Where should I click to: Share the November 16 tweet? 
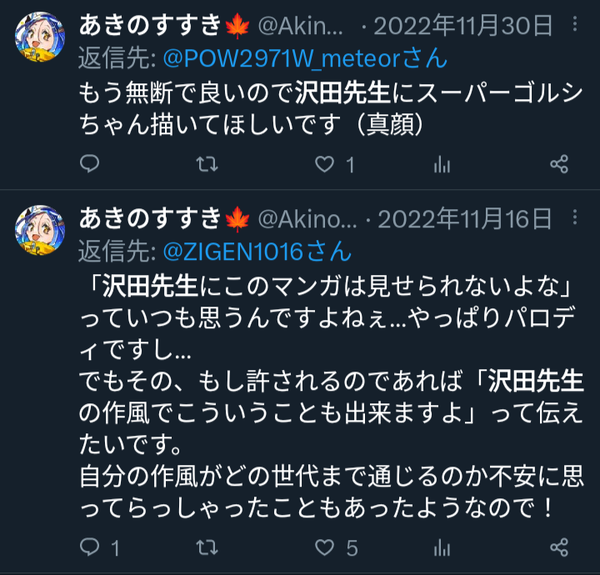coord(559,547)
